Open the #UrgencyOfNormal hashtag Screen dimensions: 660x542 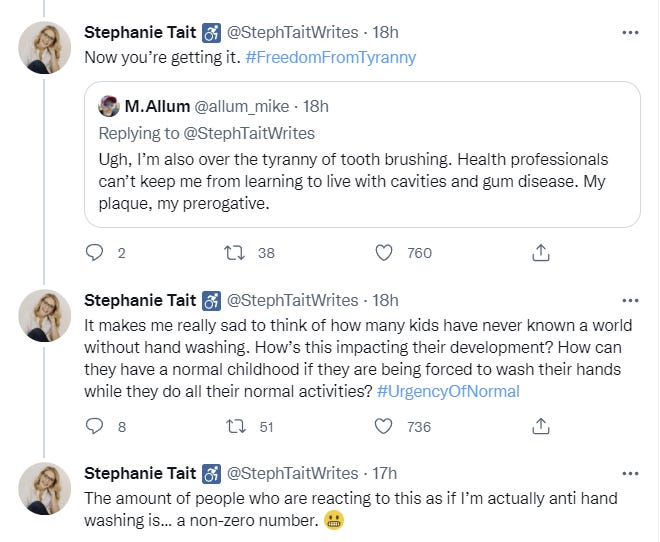tap(448, 391)
